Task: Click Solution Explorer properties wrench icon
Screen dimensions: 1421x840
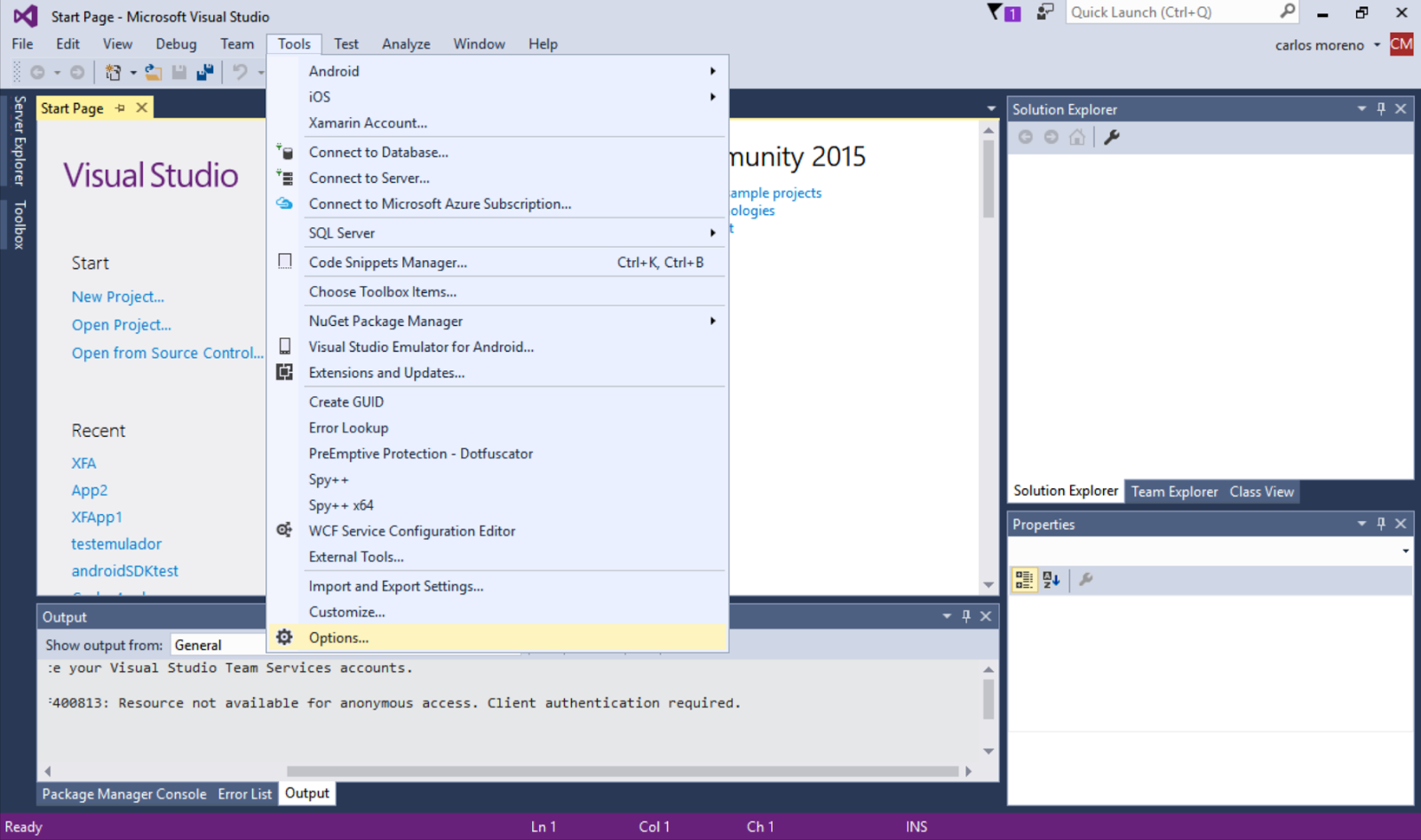Action: [x=1111, y=137]
